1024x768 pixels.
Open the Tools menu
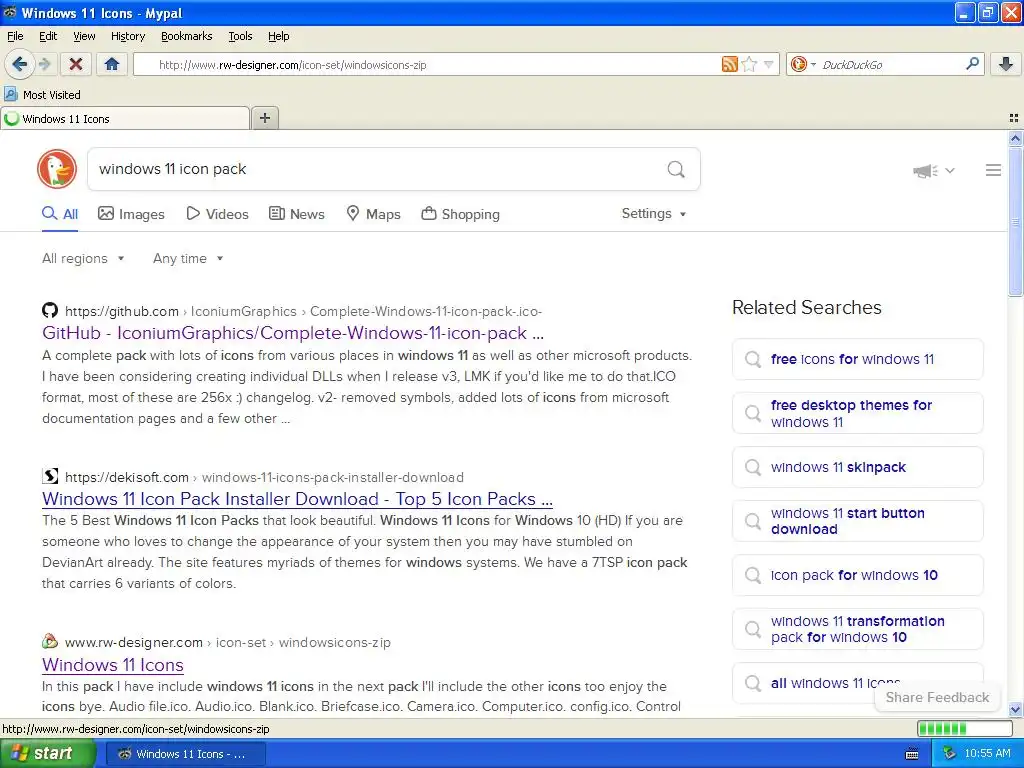[x=240, y=36]
